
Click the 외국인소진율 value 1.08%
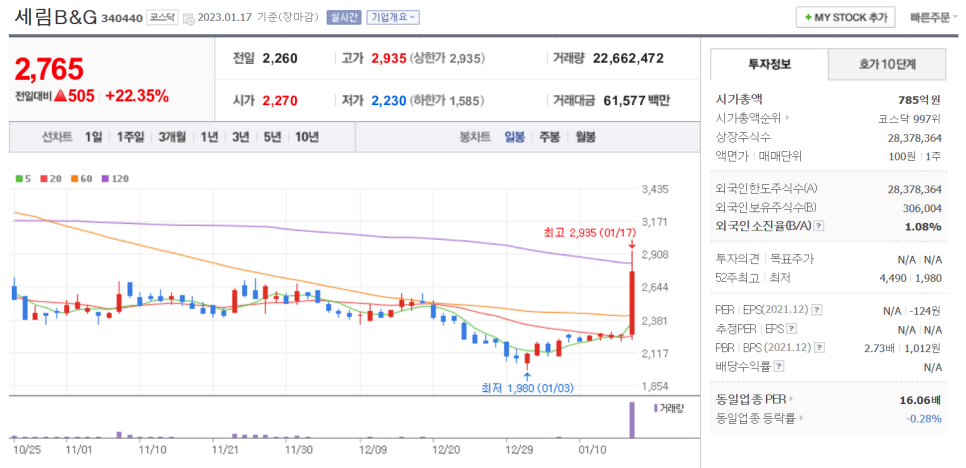tap(923, 227)
